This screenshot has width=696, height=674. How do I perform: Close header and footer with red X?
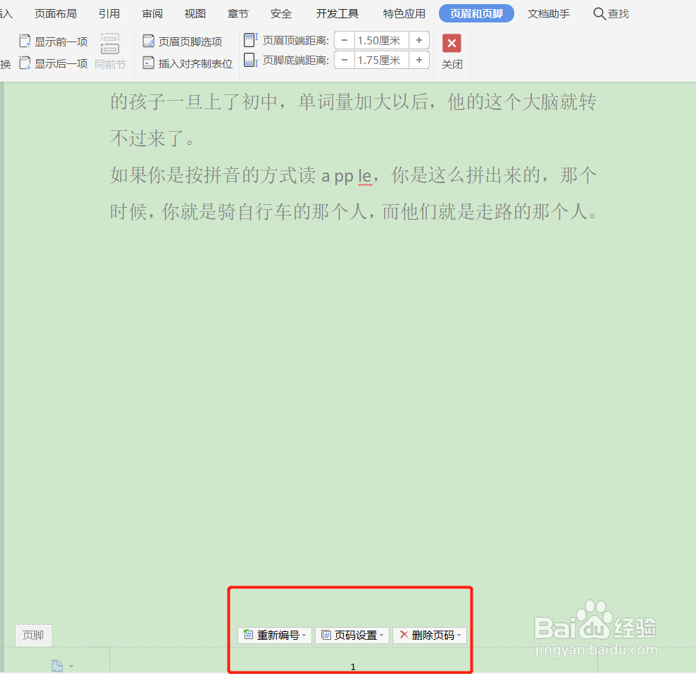(x=451, y=43)
